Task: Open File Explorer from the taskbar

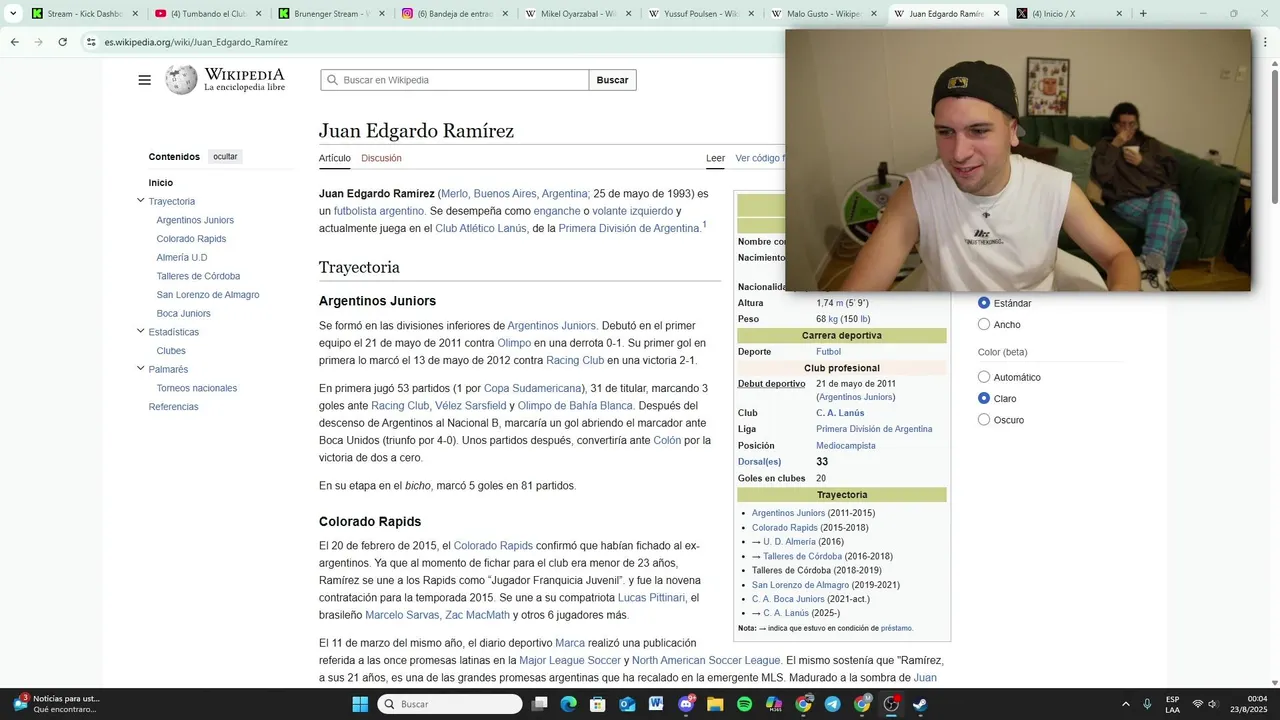Action: tap(715, 704)
